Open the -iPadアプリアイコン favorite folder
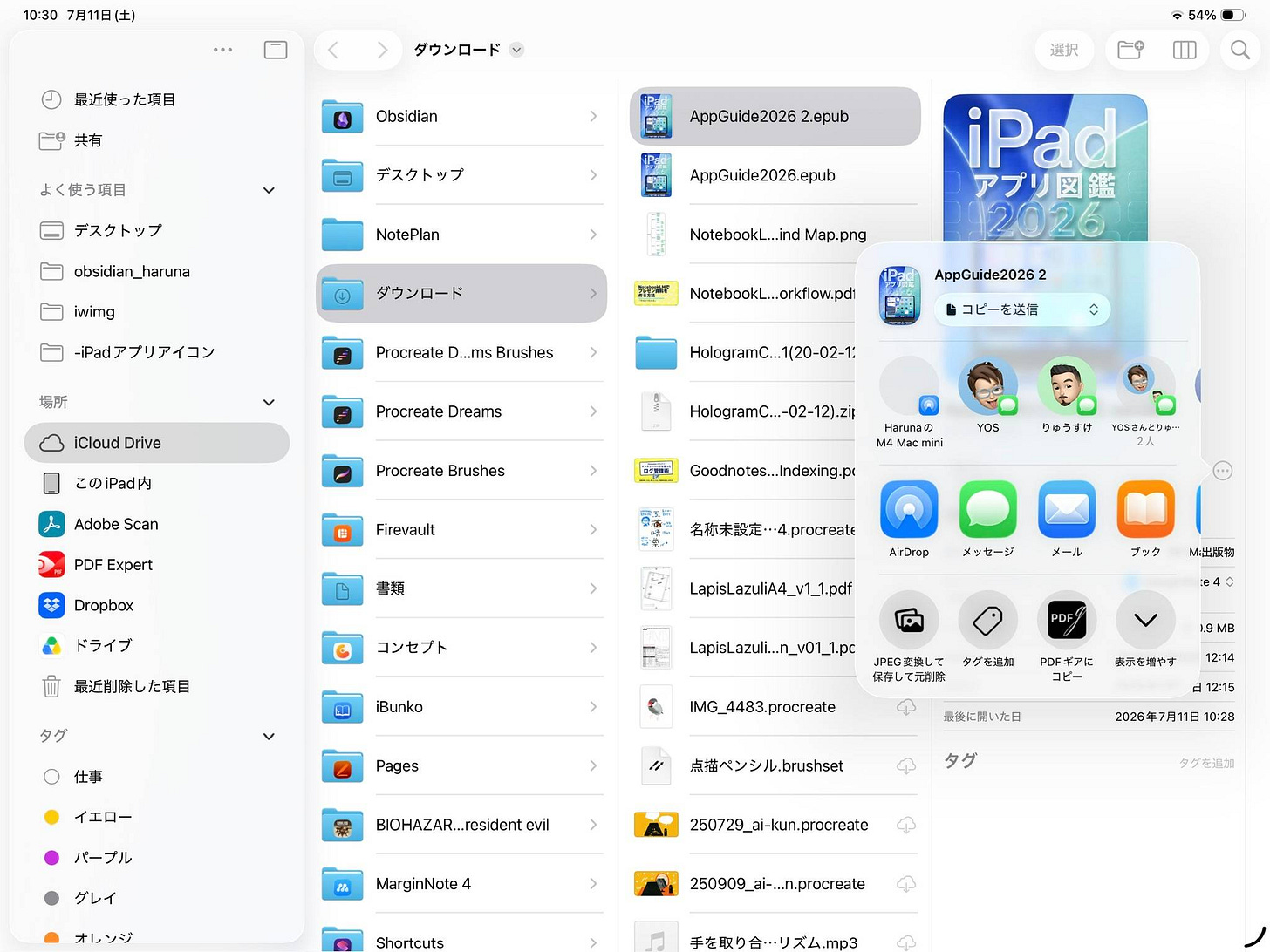 157,352
